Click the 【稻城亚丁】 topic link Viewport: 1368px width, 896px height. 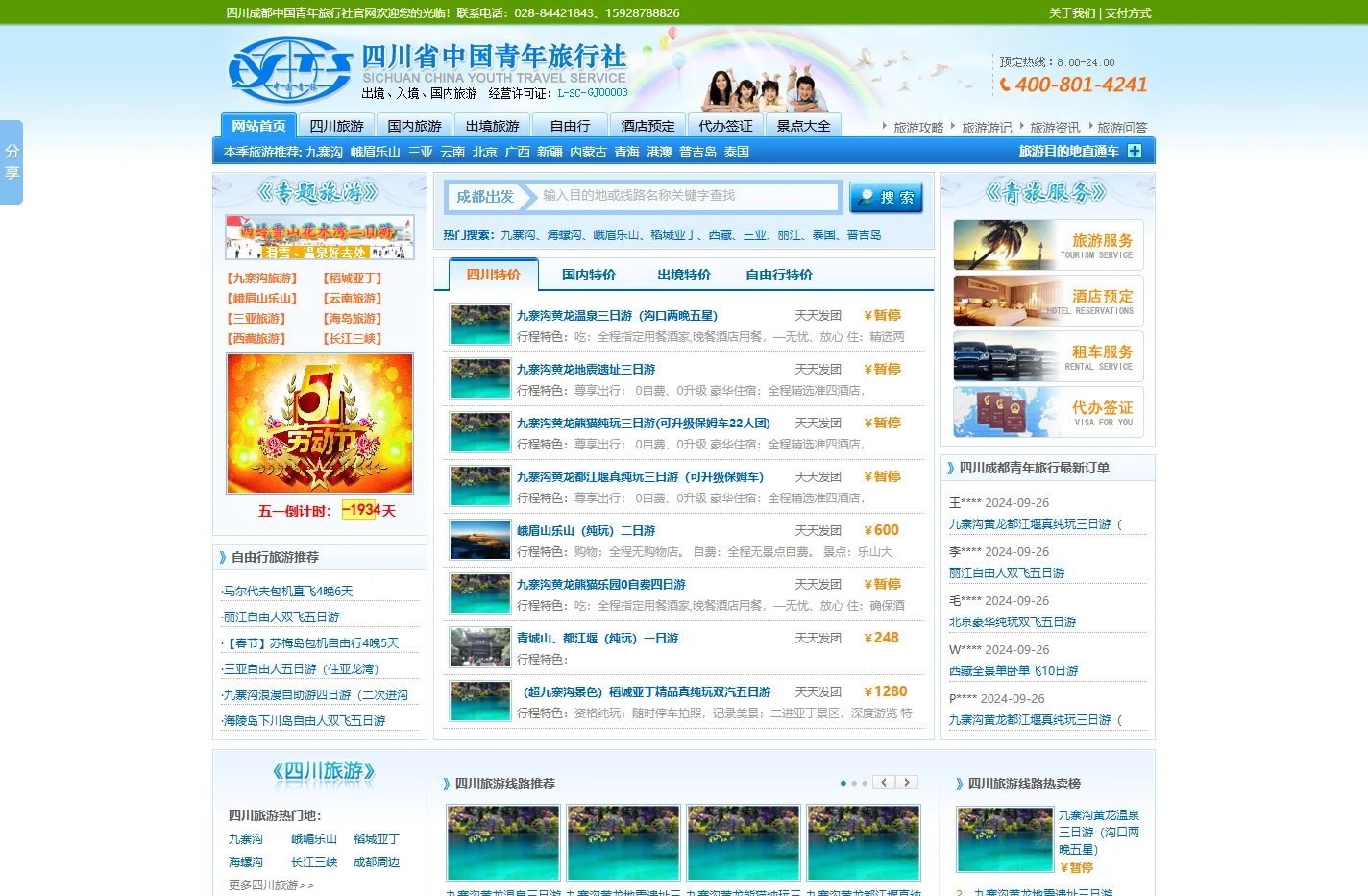353,278
